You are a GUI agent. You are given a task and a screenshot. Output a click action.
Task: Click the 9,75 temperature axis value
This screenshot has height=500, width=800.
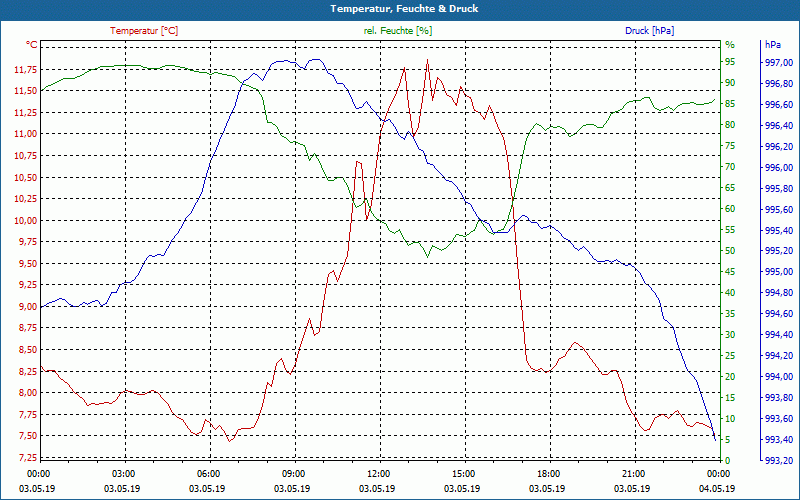[x=27, y=242]
